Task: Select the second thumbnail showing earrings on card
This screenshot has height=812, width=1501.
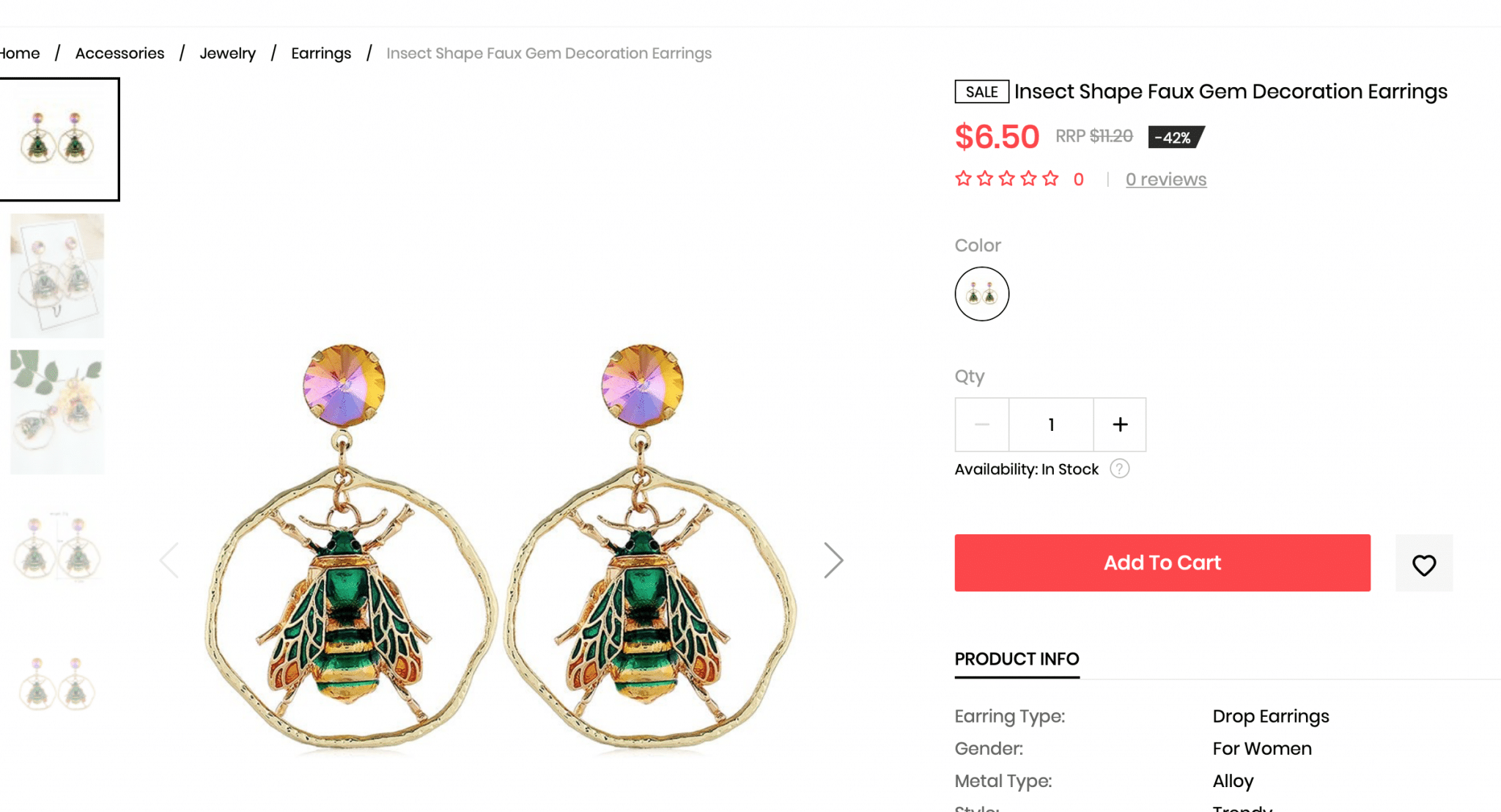Action: pos(57,276)
